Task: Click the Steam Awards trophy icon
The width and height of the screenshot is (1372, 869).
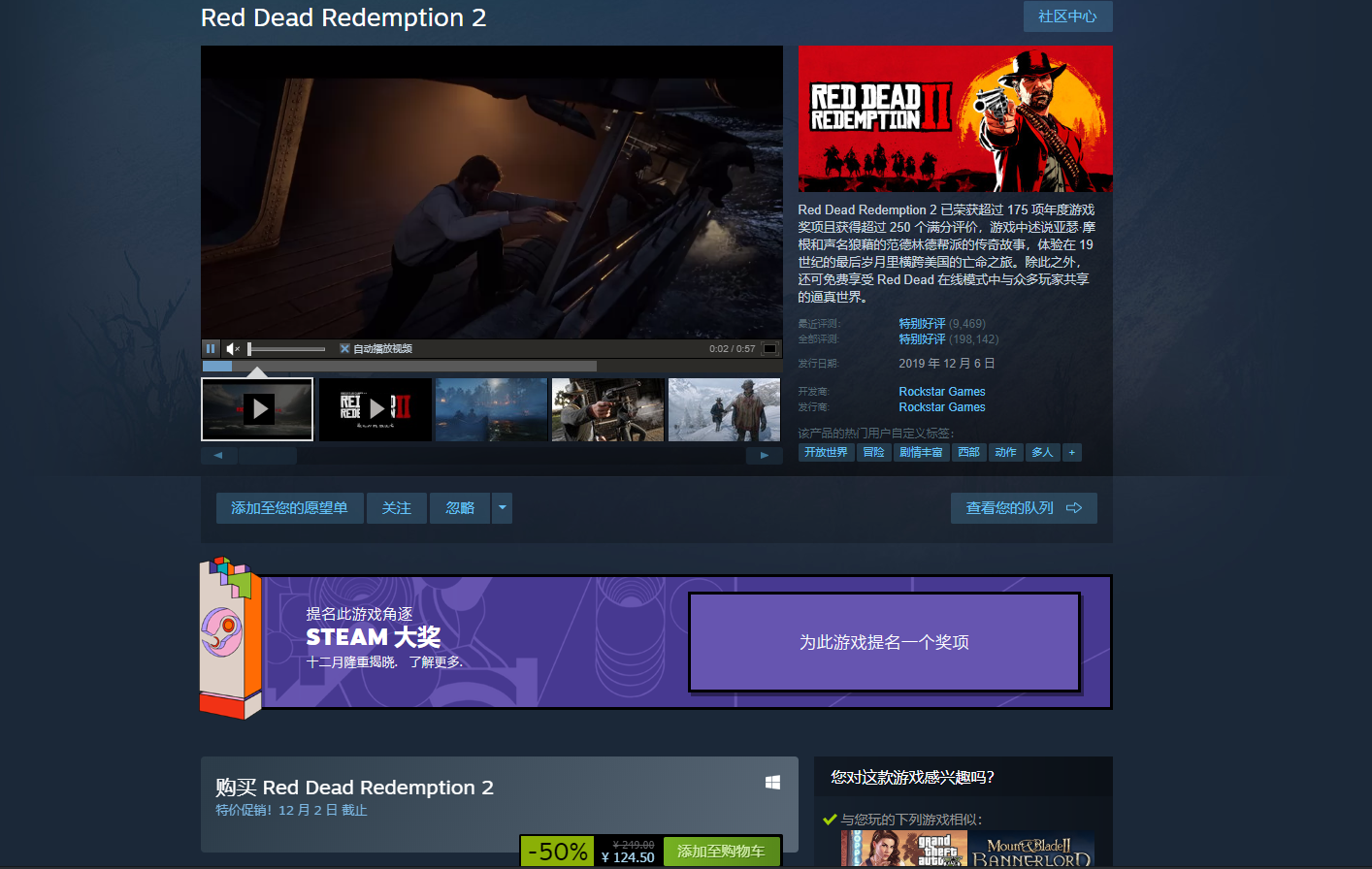Action: tap(231, 637)
